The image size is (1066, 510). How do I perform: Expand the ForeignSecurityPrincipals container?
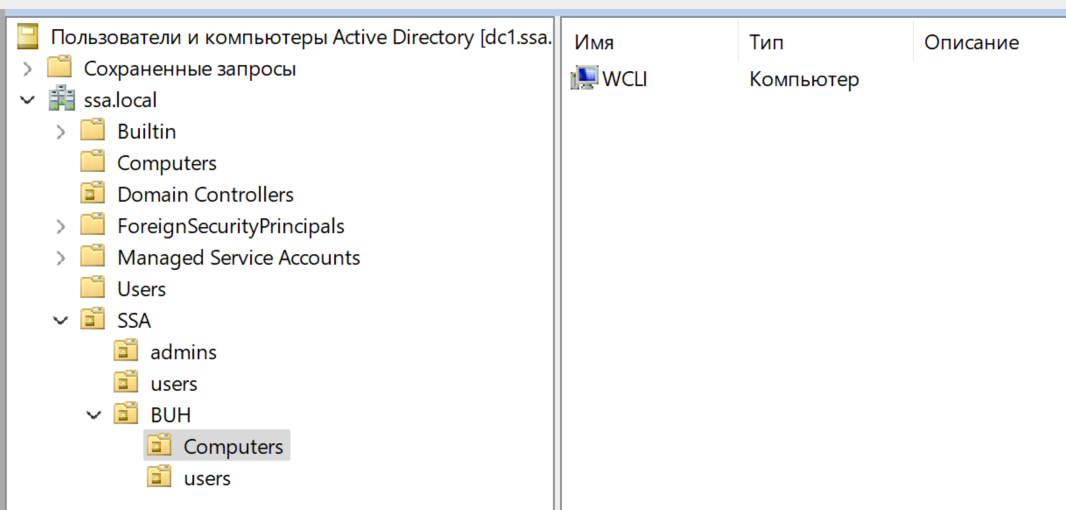pyautogui.click(x=61, y=226)
